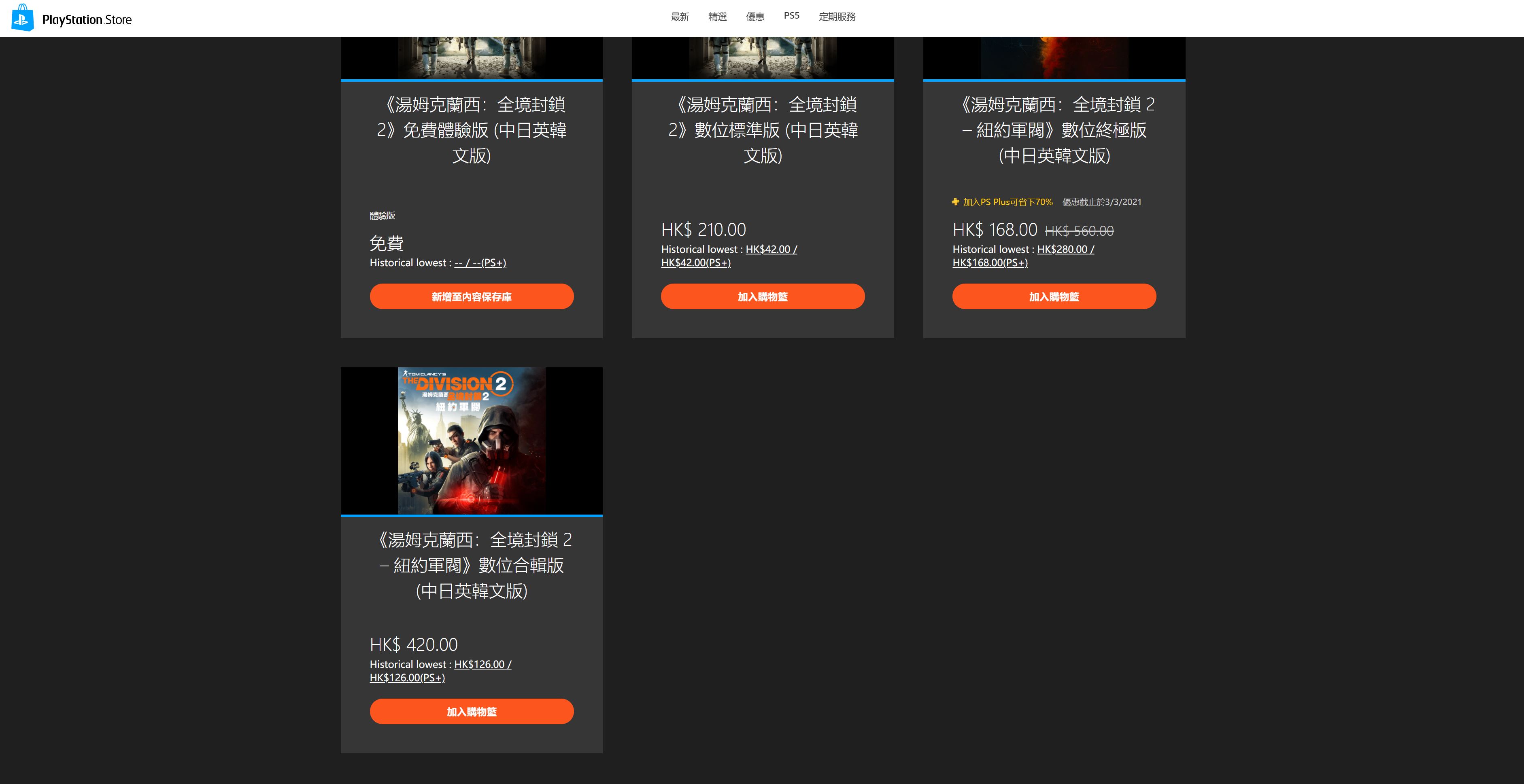Open the HK$126.00 historical lowest link

(x=482, y=665)
